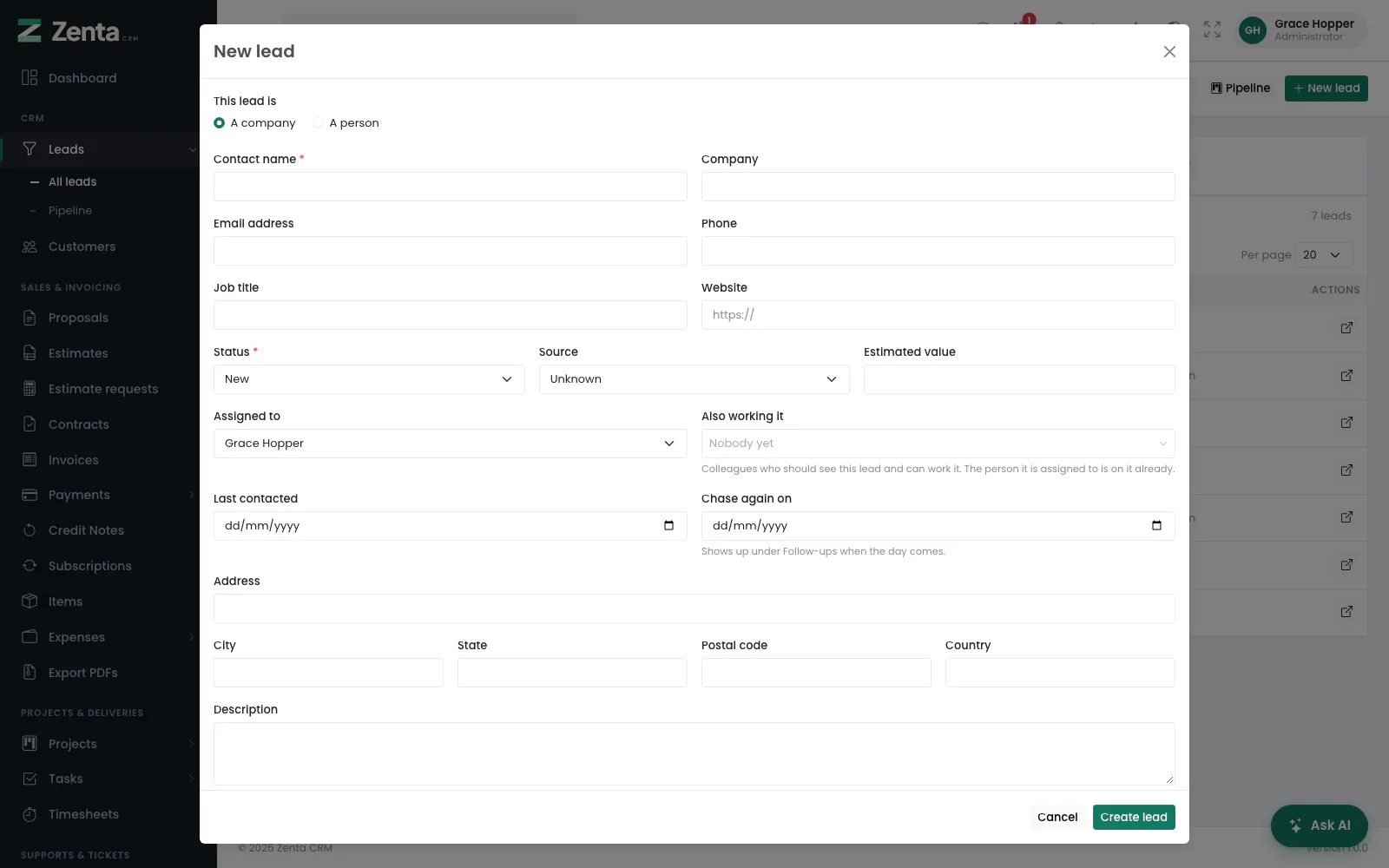Click the Contracts sidebar icon
The height and width of the screenshot is (868, 1389).
pos(30,424)
